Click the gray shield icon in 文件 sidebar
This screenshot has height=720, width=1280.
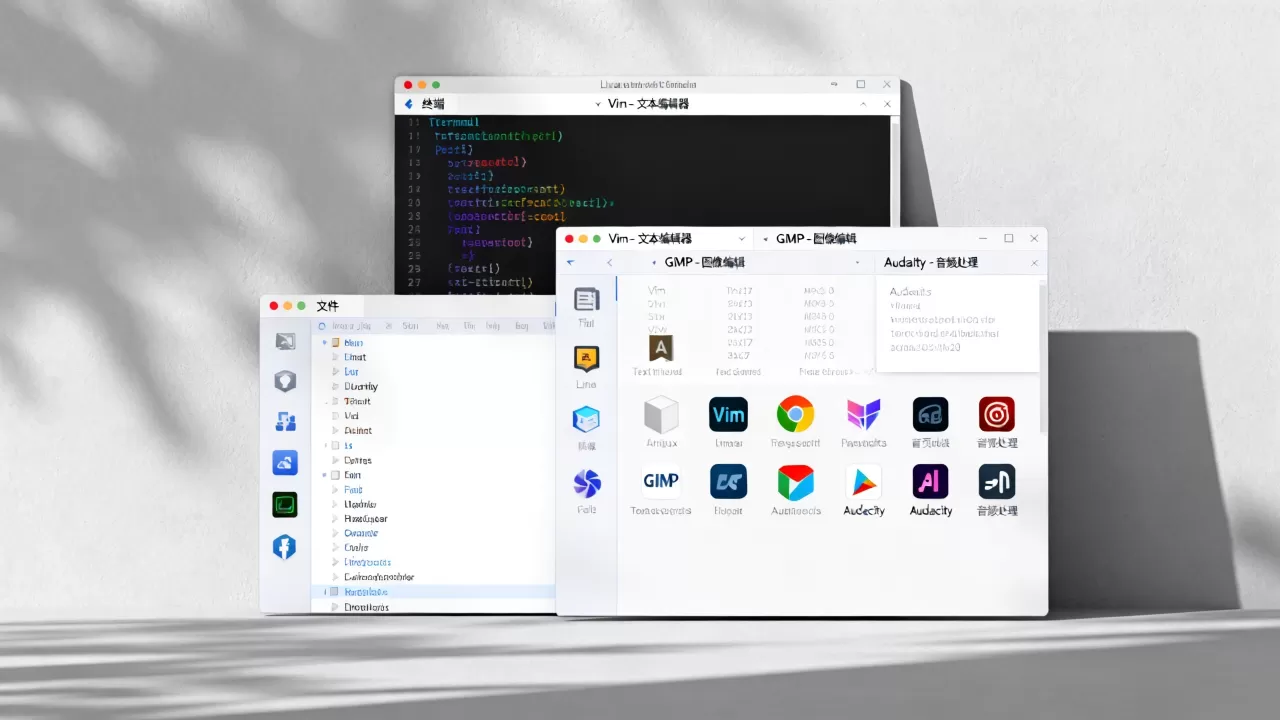pos(285,380)
